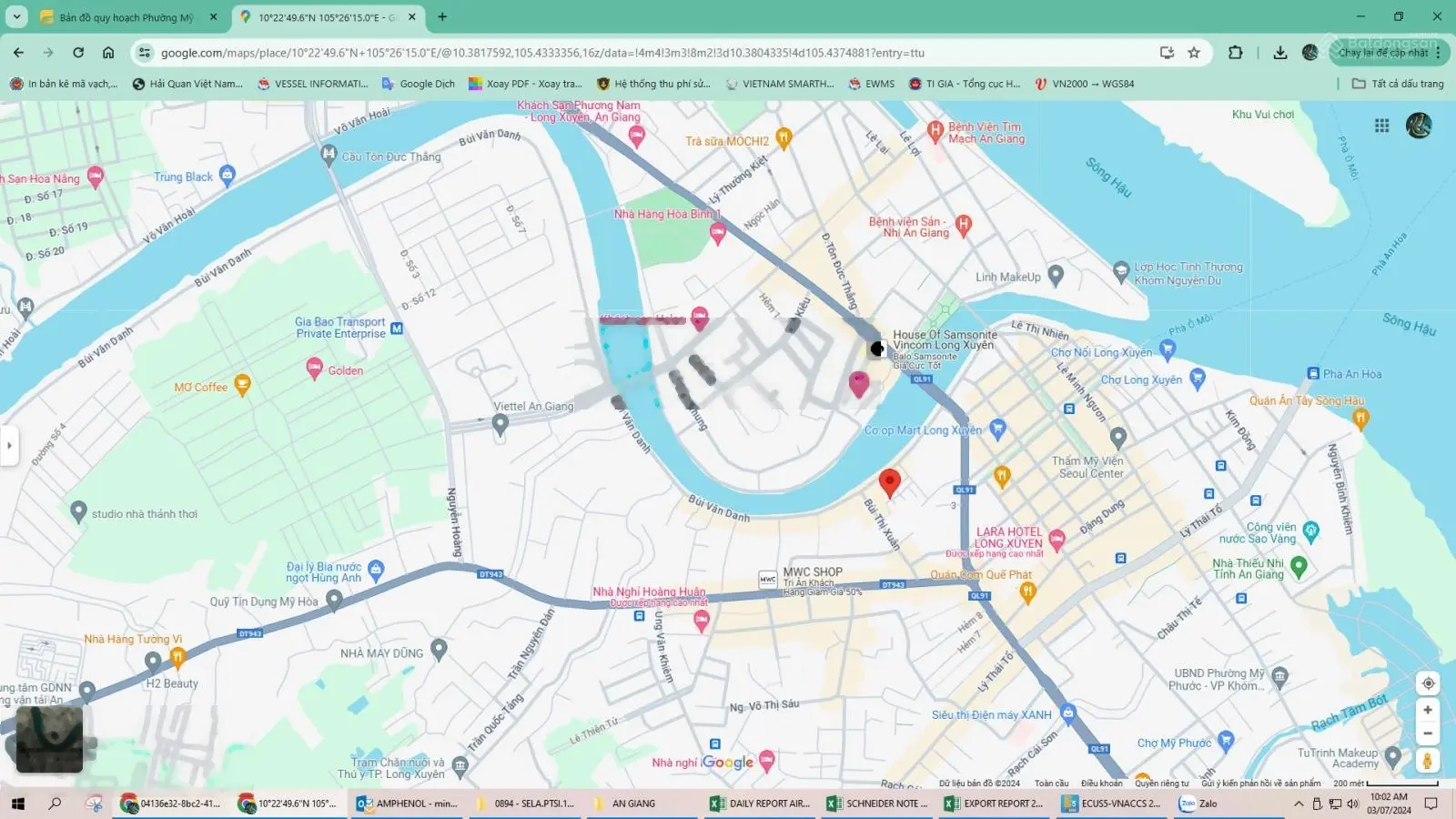This screenshot has height=819, width=1456.
Task: Bookmark this page with star icon
Action: [1194, 53]
